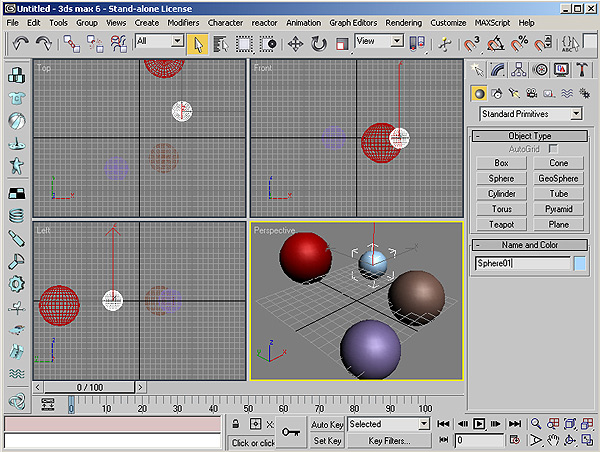Toggle Auto Key animation mode

point(327,424)
